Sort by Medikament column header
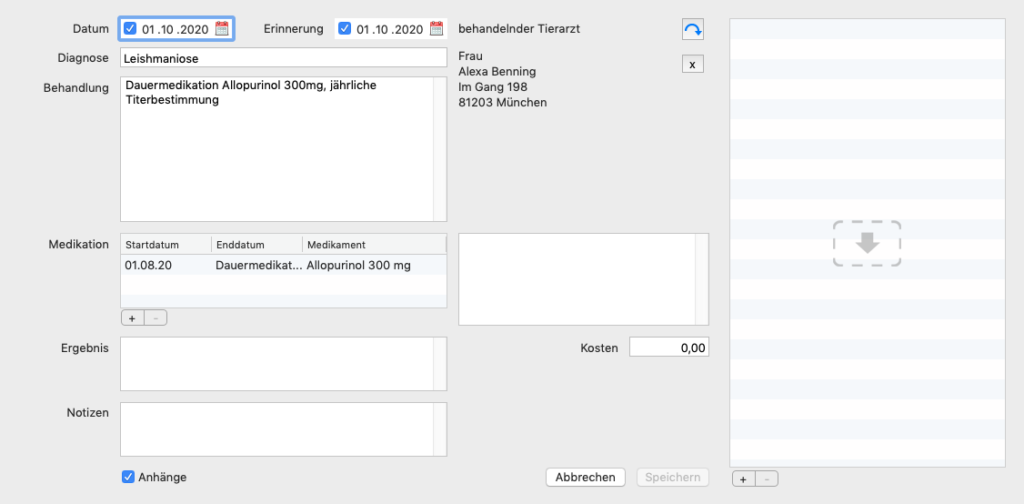Image resolution: width=1024 pixels, height=504 pixels. pyautogui.click(x=374, y=245)
